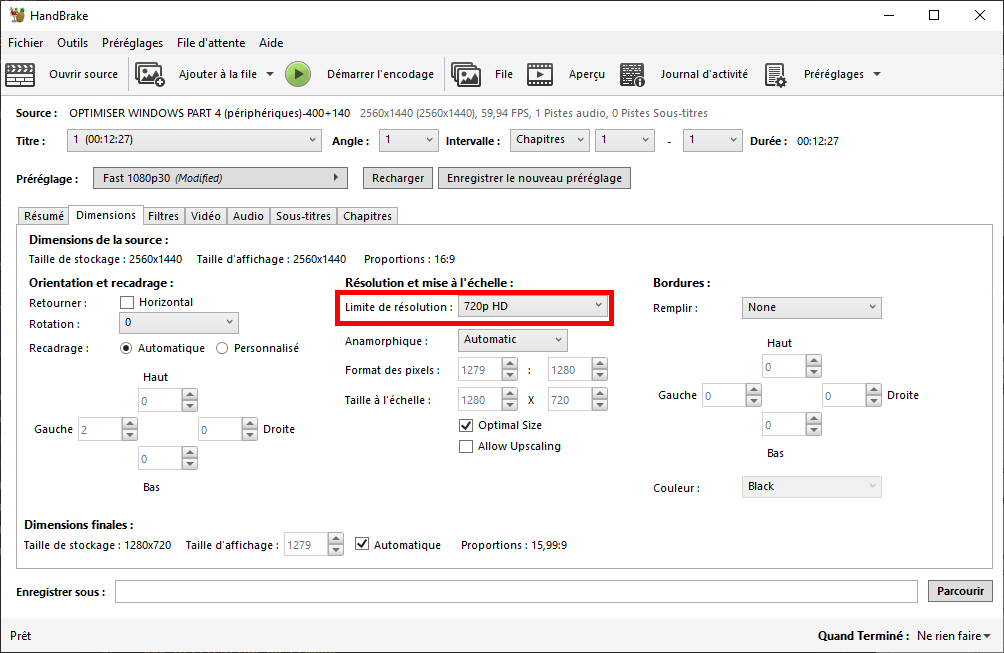Open the start chapter dropdown
This screenshot has height=653, width=1004.
624,140
